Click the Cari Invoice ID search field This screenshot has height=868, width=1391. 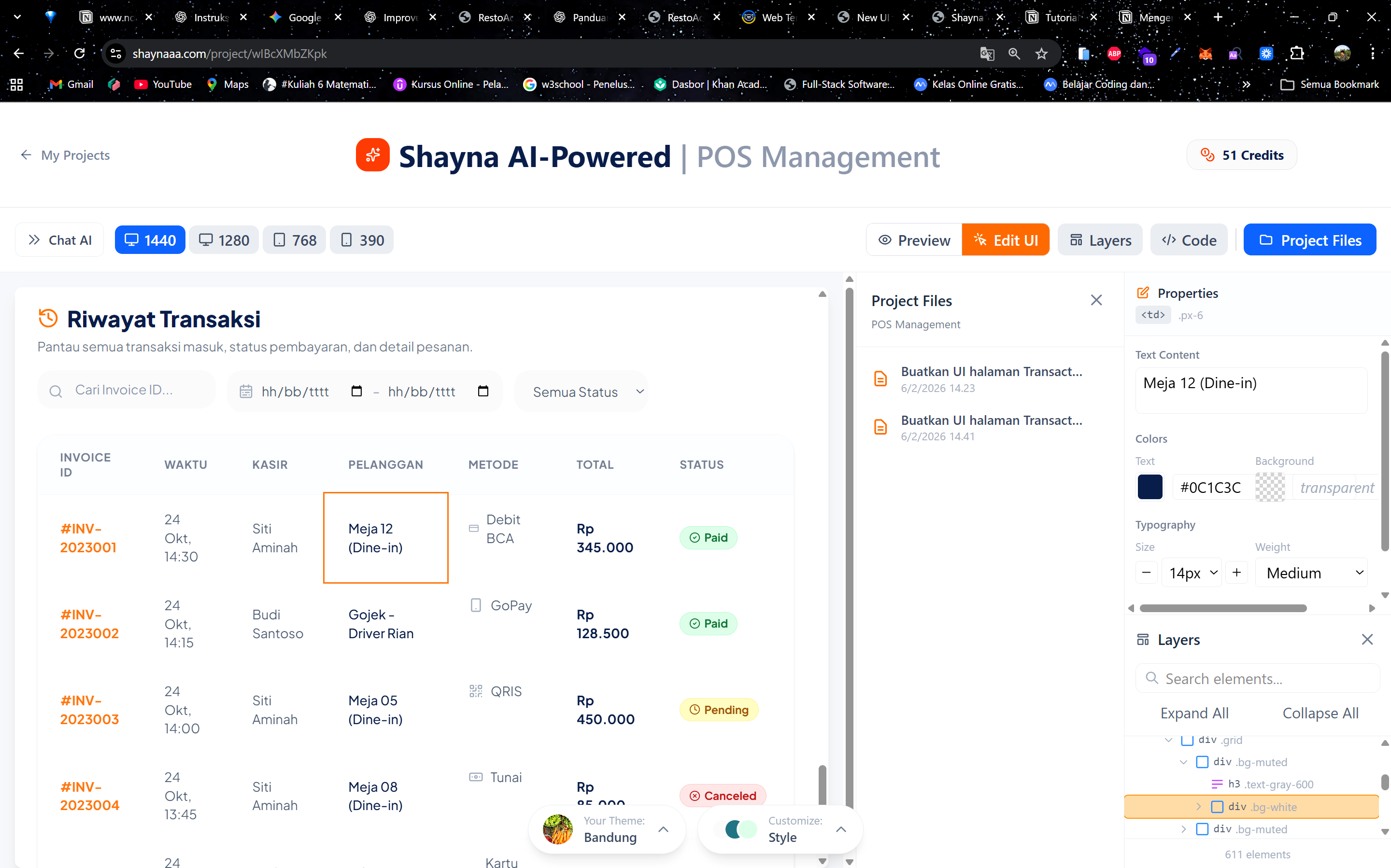[x=127, y=389]
